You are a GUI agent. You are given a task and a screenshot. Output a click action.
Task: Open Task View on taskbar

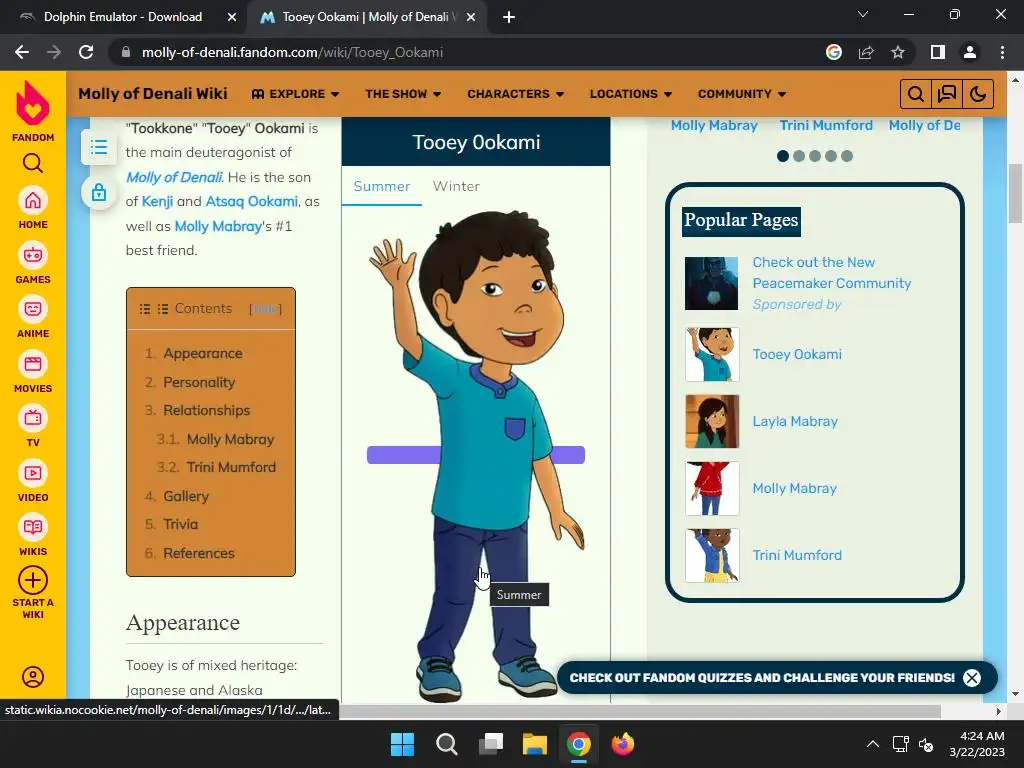pos(490,744)
